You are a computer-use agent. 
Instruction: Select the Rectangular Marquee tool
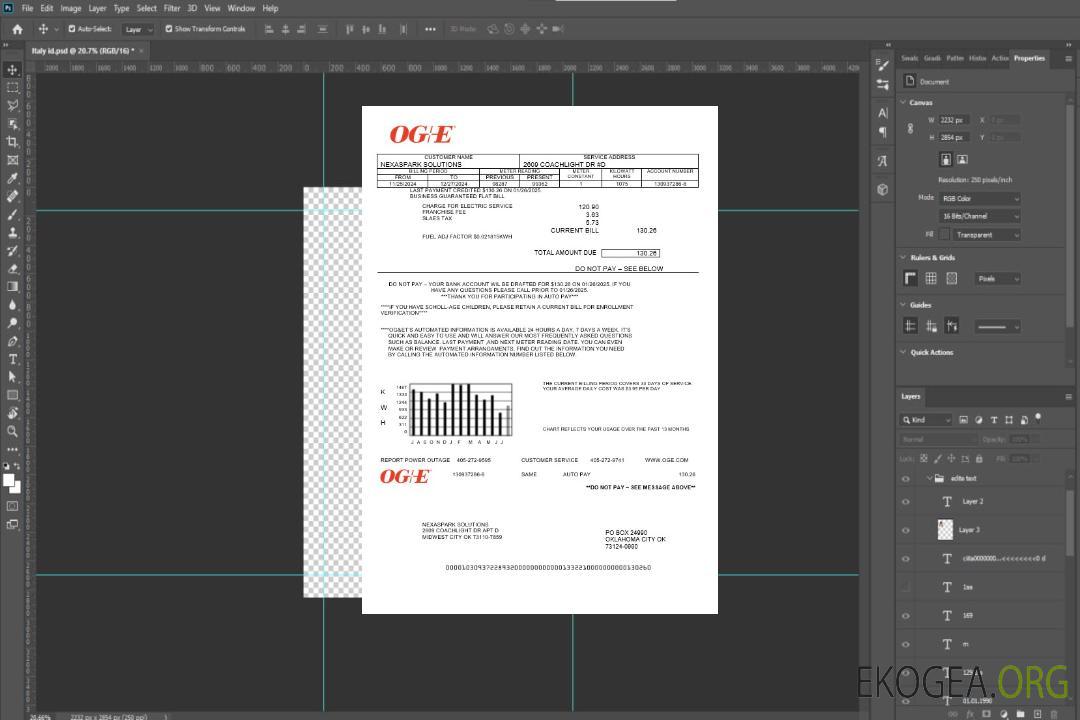pyautogui.click(x=12, y=88)
